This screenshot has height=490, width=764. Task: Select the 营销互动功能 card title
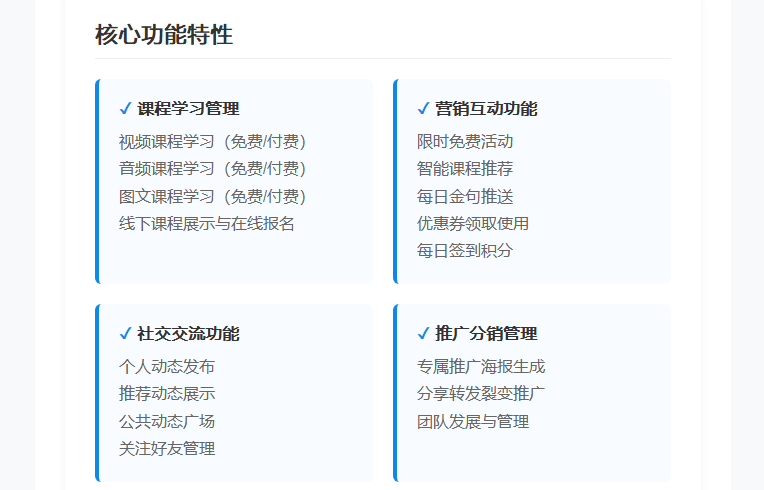click(x=486, y=109)
